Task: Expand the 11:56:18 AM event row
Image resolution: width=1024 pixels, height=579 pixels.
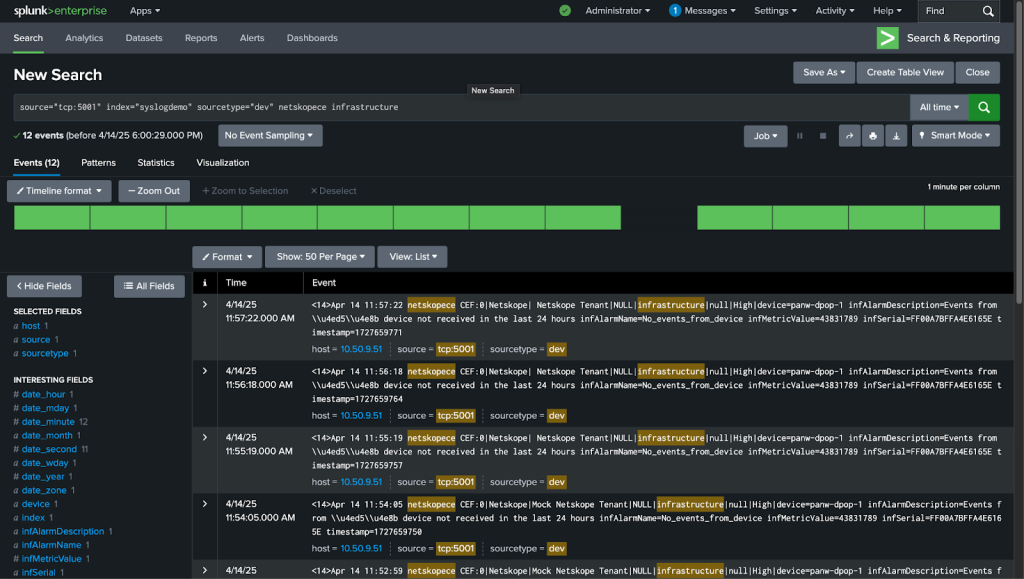Action: coord(204,371)
